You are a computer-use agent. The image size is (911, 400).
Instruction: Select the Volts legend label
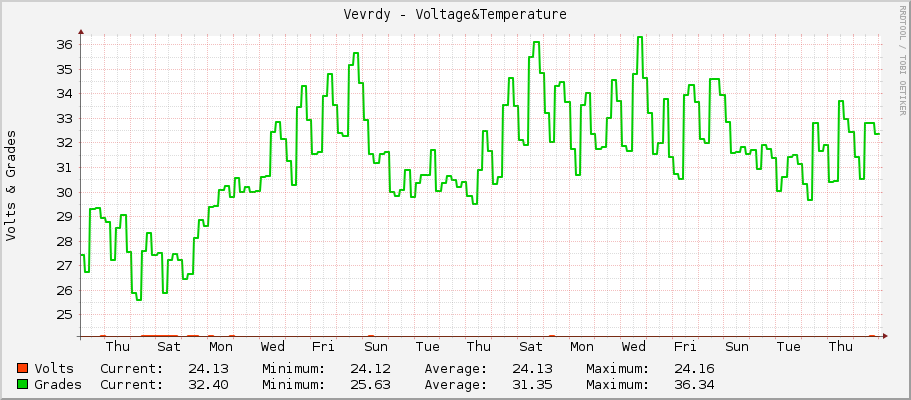click(54, 368)
